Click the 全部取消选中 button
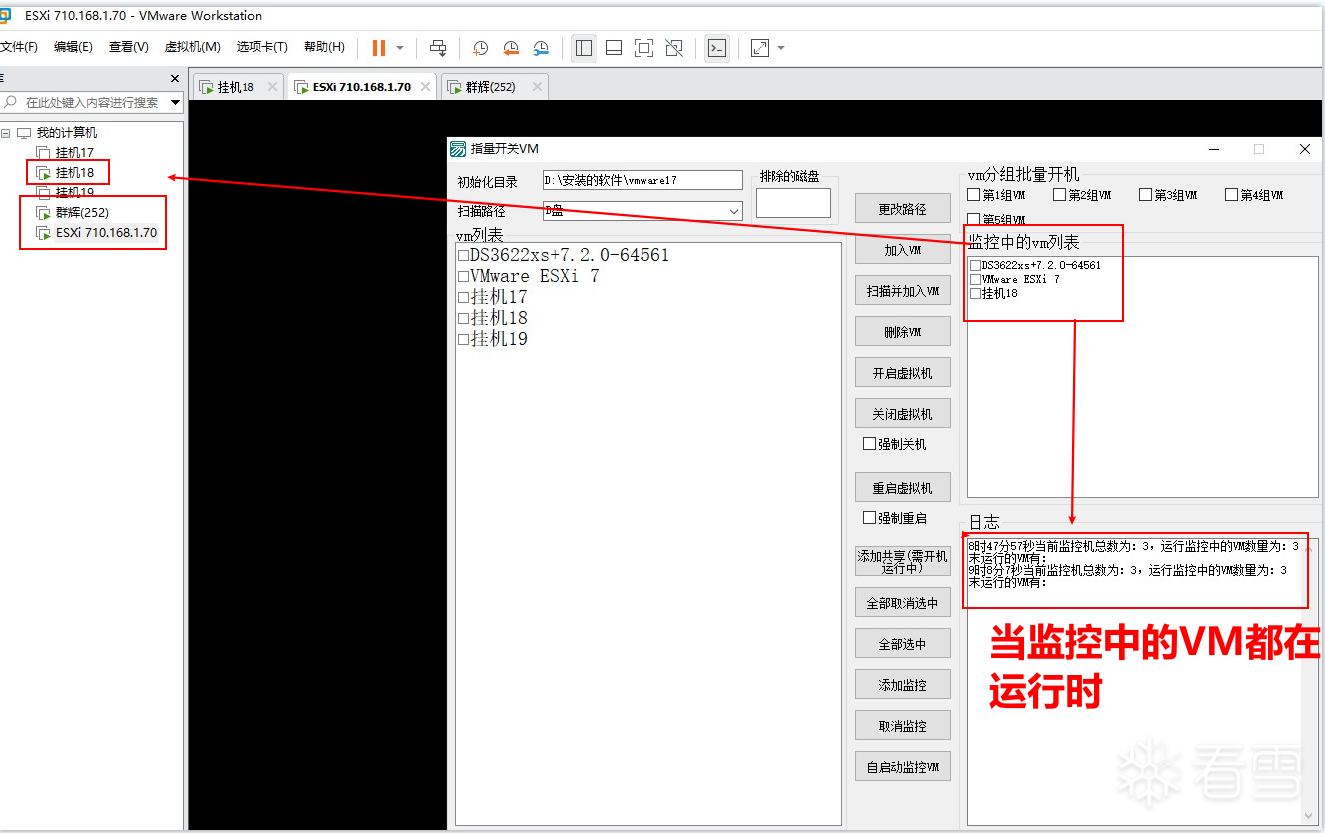Image resolution: width=1325 pixels, height=833 pixels. point(903,603)
